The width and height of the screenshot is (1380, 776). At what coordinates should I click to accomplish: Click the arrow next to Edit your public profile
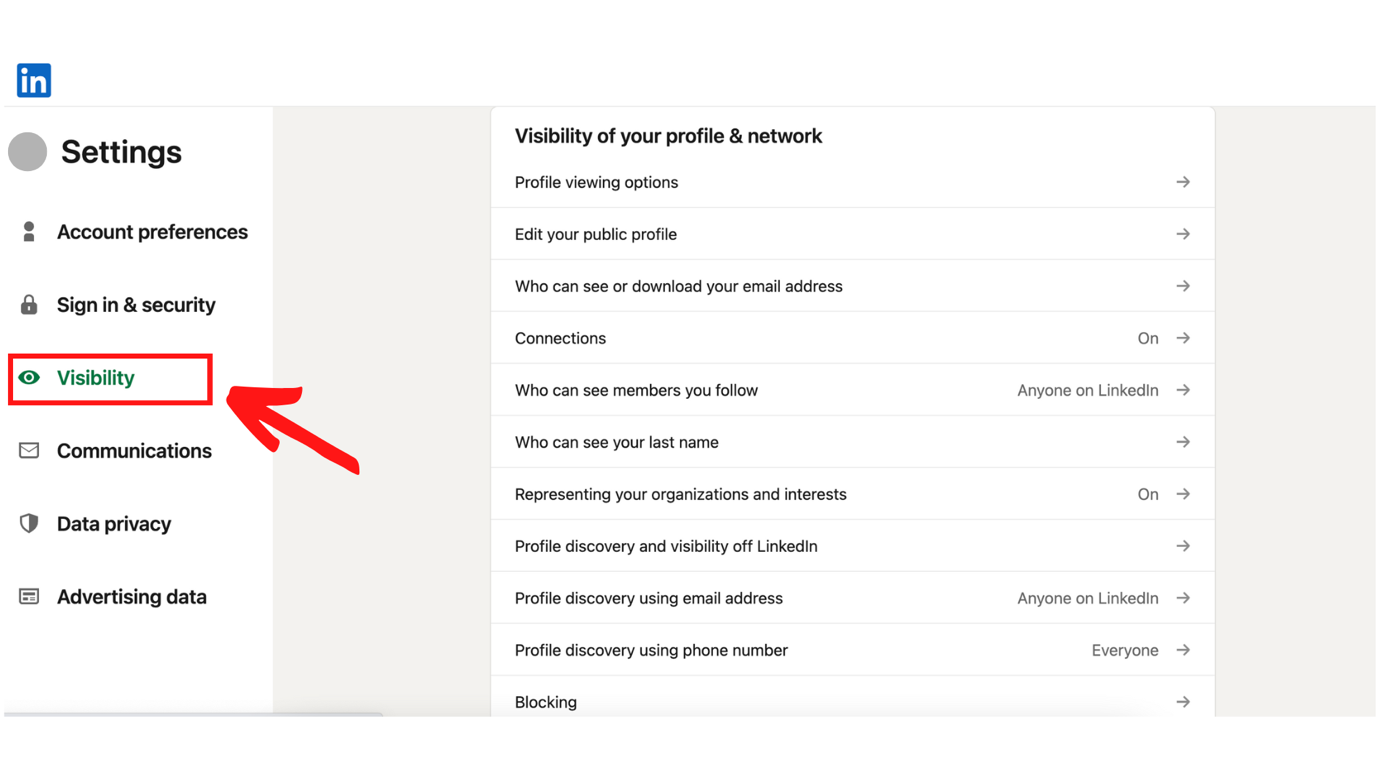[1183, 234]
